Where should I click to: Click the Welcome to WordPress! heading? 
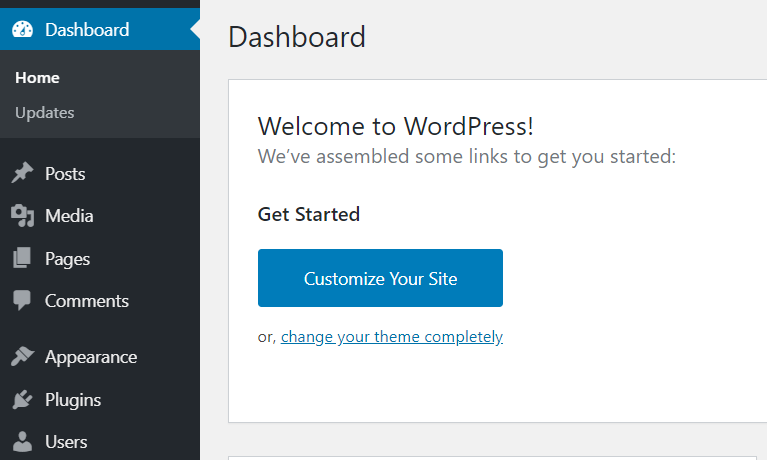pos(396,126)
